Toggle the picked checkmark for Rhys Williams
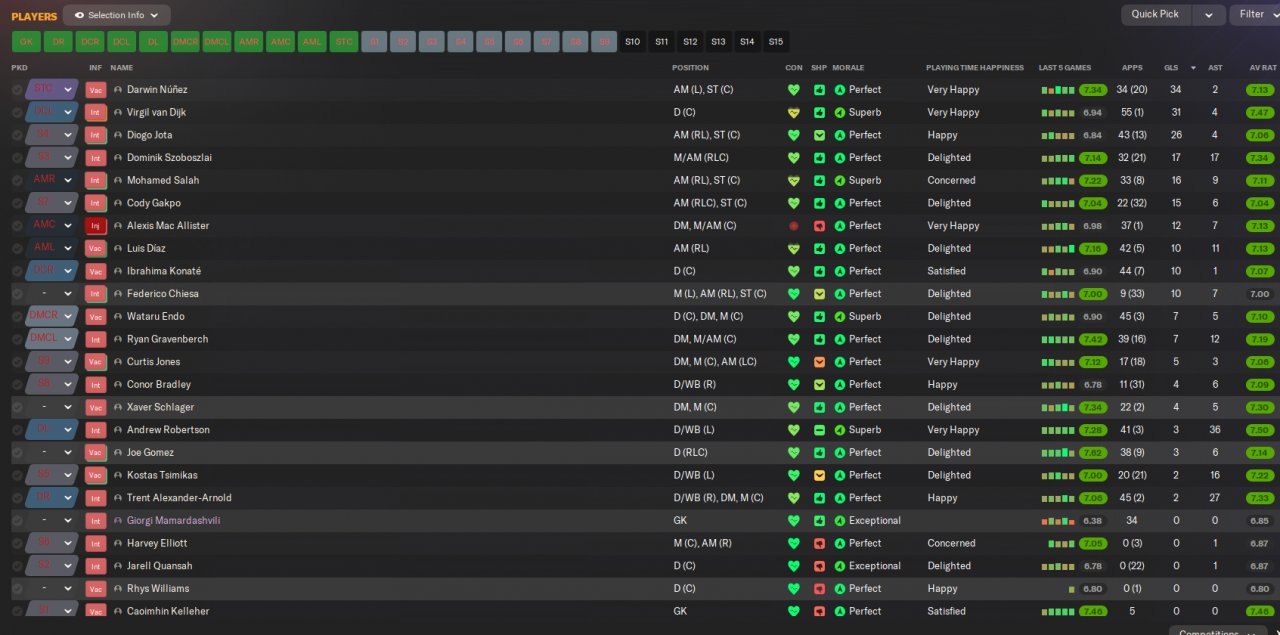This screenshot has width=1280, height=635. coord(17,589)
